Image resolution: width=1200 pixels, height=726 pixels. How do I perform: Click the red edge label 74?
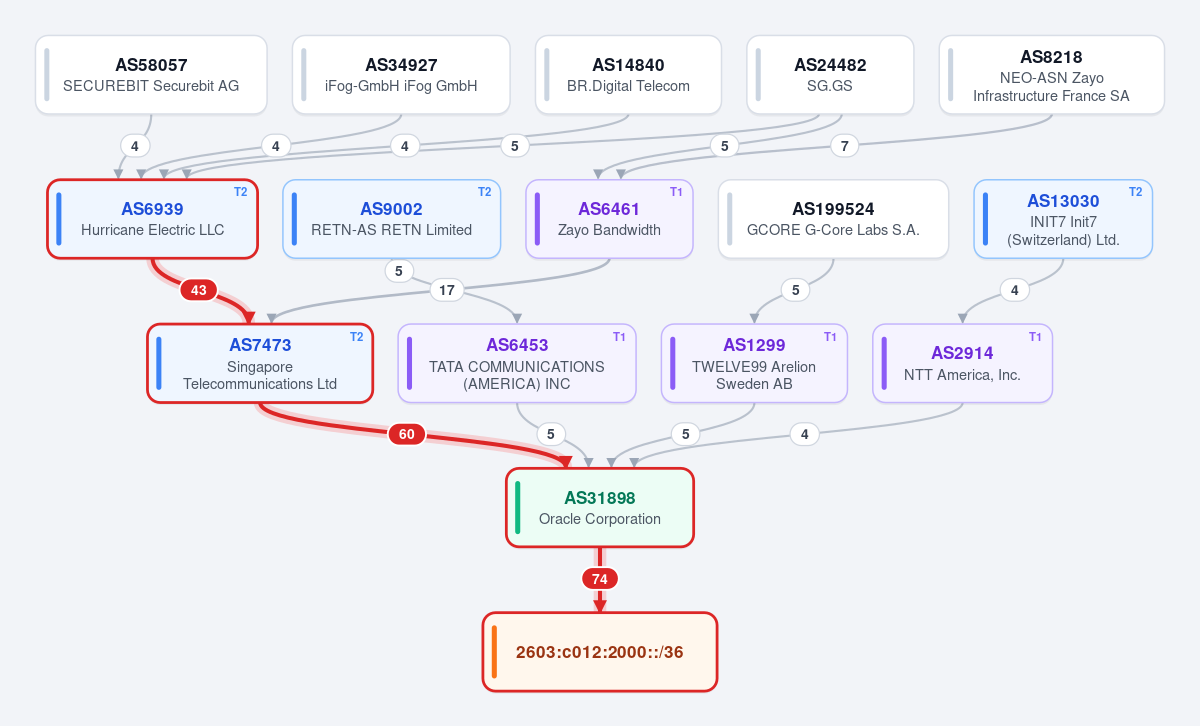coord(600,579)
